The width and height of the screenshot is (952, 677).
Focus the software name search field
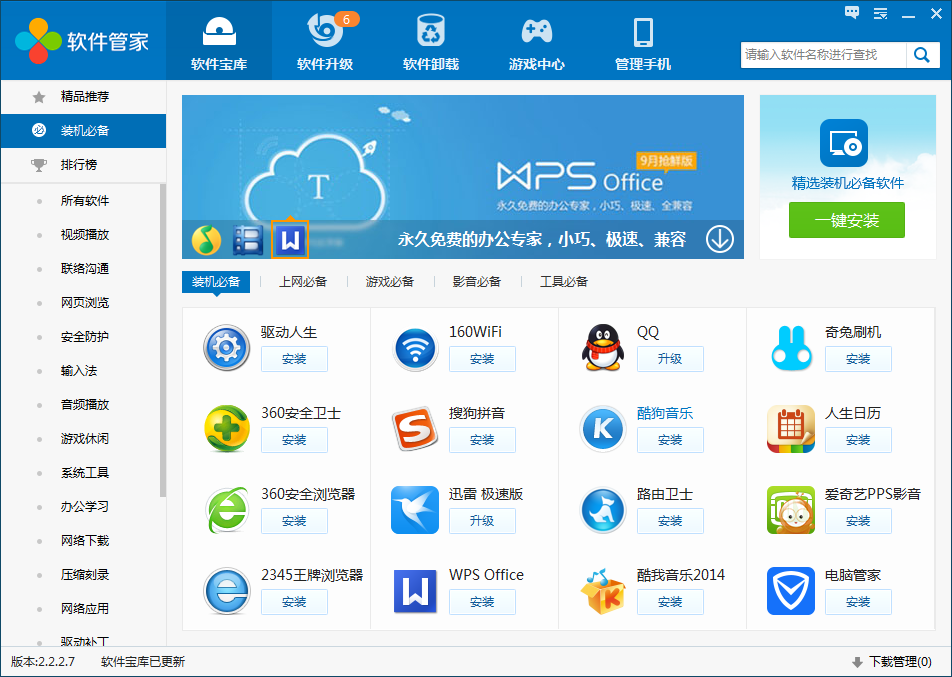tap(823, 55)
